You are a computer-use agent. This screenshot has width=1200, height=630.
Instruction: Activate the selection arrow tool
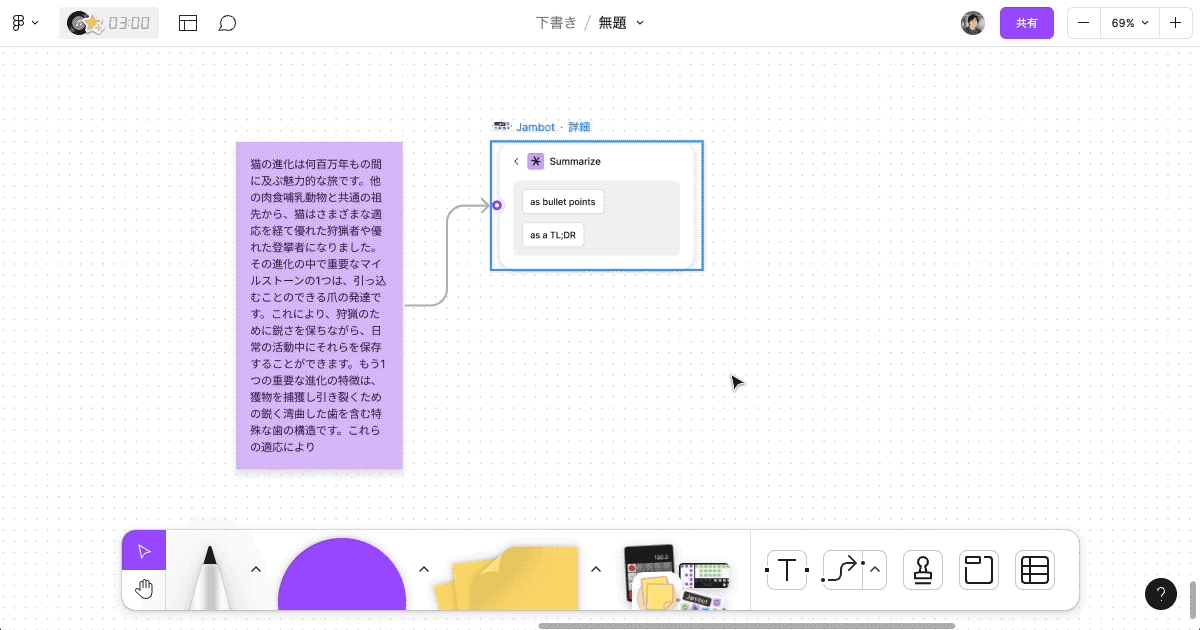pos(143,549)
